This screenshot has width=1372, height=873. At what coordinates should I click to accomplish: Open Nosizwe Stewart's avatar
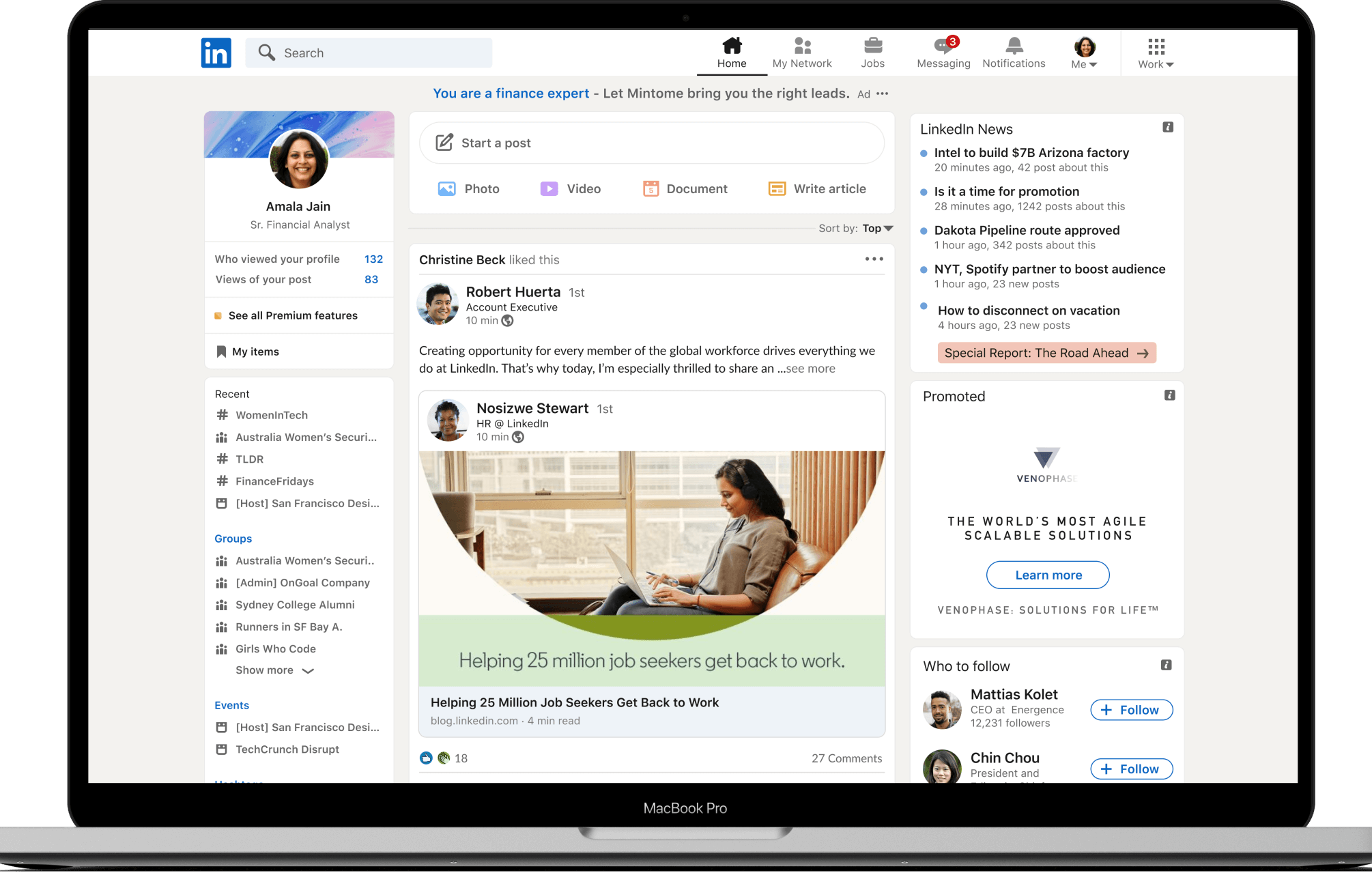pos(448,420)
